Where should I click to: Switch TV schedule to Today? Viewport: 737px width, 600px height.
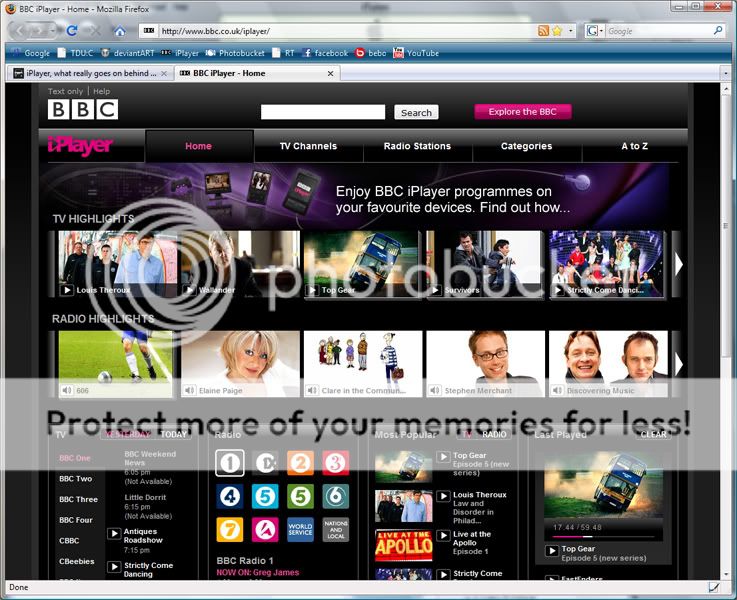click(x=174, y=435)
